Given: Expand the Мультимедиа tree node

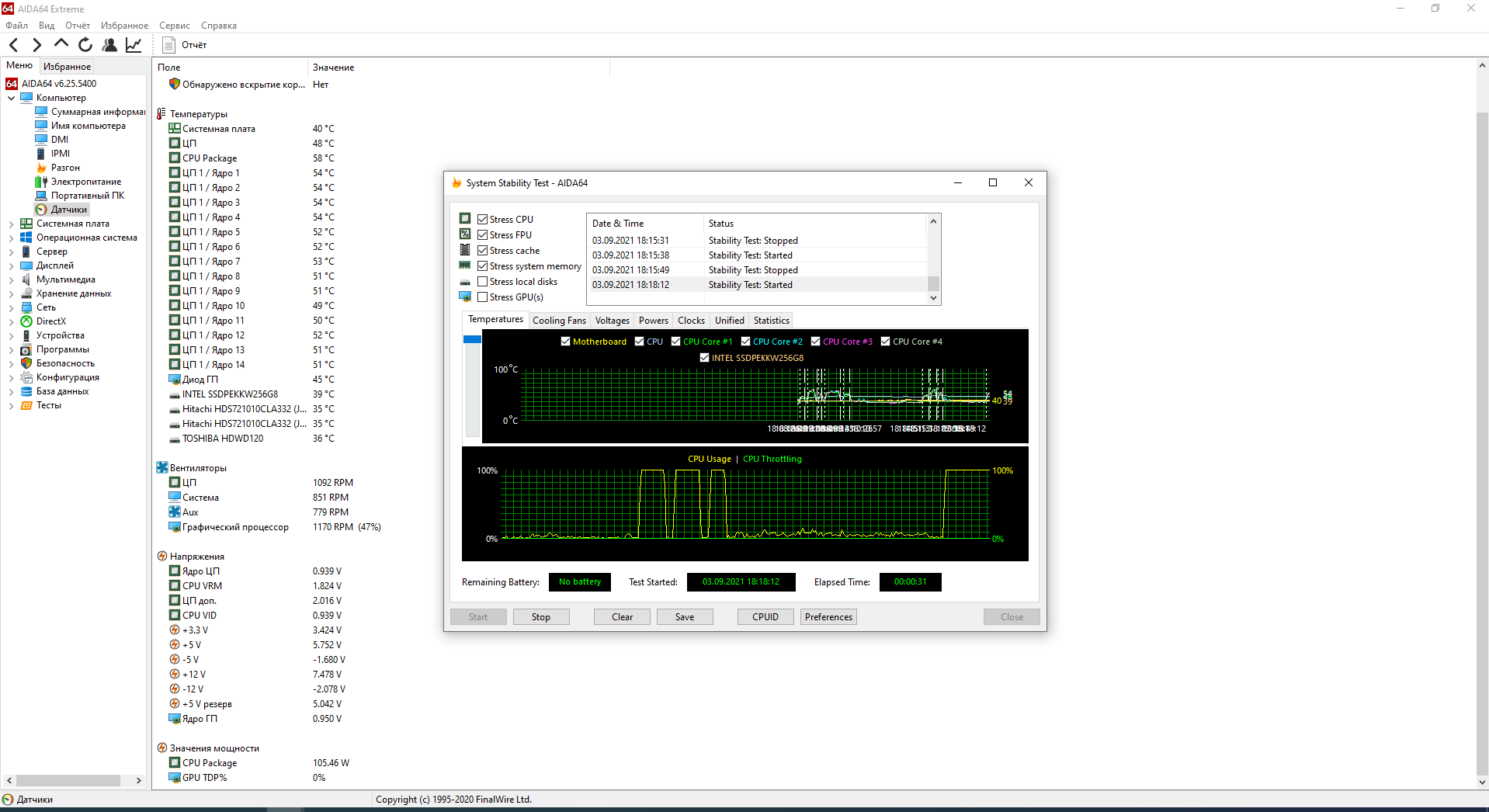Looking at the screenshot, I should click(x=11, y=279).
